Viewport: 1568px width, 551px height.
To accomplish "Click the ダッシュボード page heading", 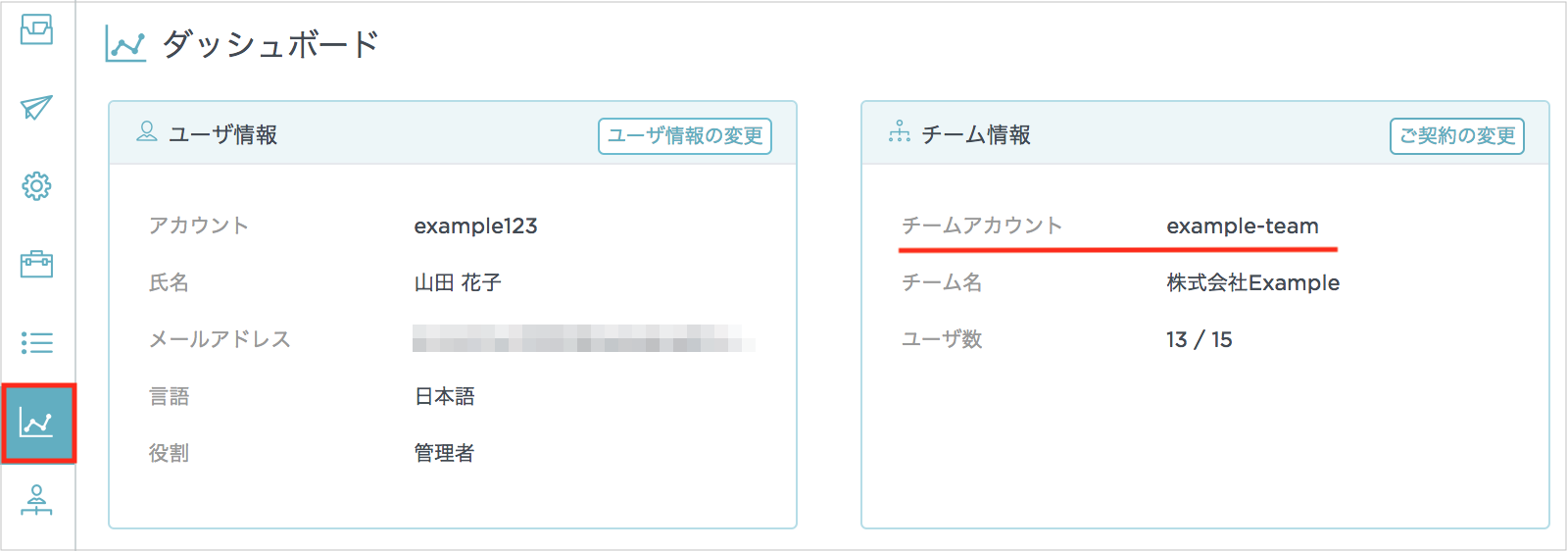I will coord(270,45).
